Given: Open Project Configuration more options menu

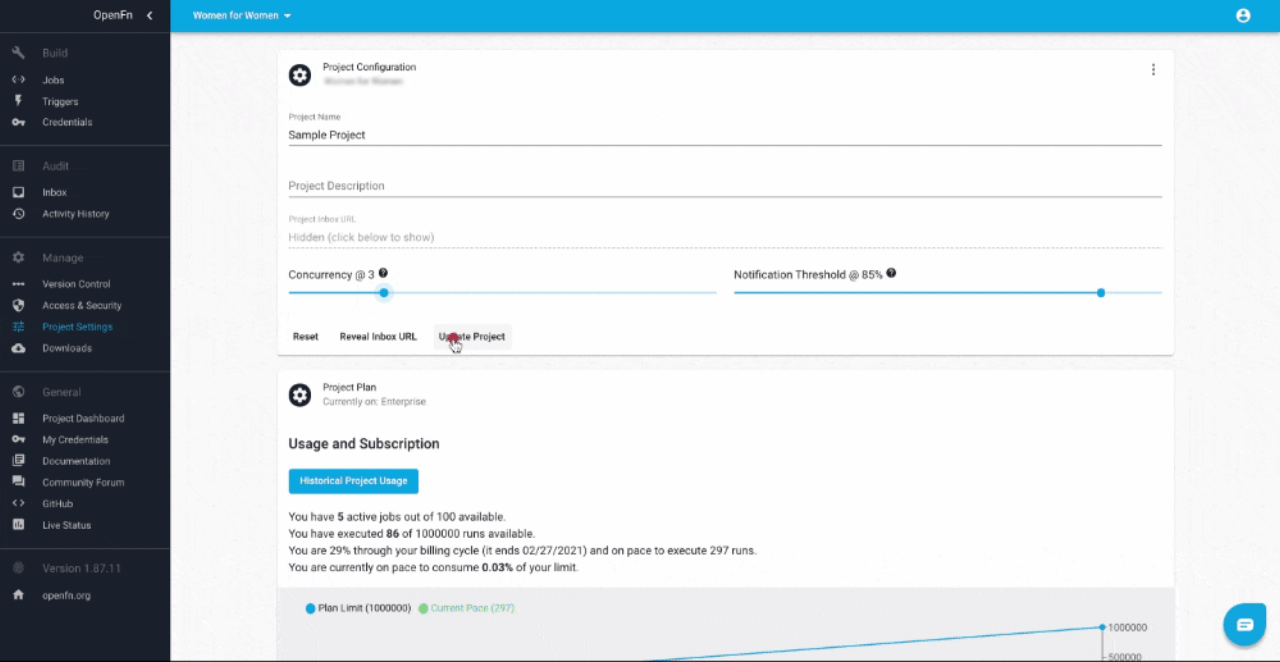Looking at the screenshot, I should tap(1153, 70).
